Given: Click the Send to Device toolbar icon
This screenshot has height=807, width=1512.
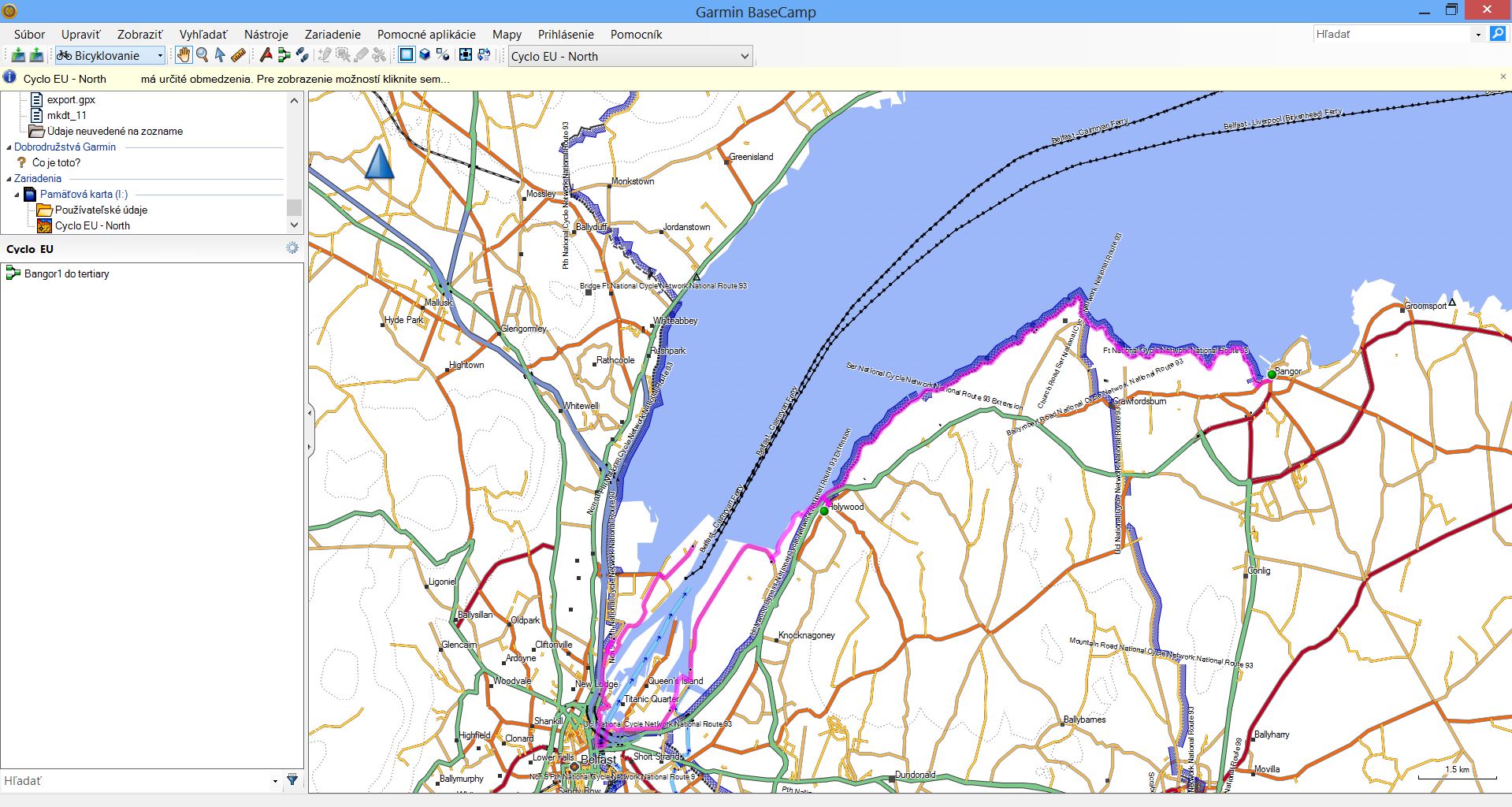Looking at the screenshot, I should click(x=17, y=55).
